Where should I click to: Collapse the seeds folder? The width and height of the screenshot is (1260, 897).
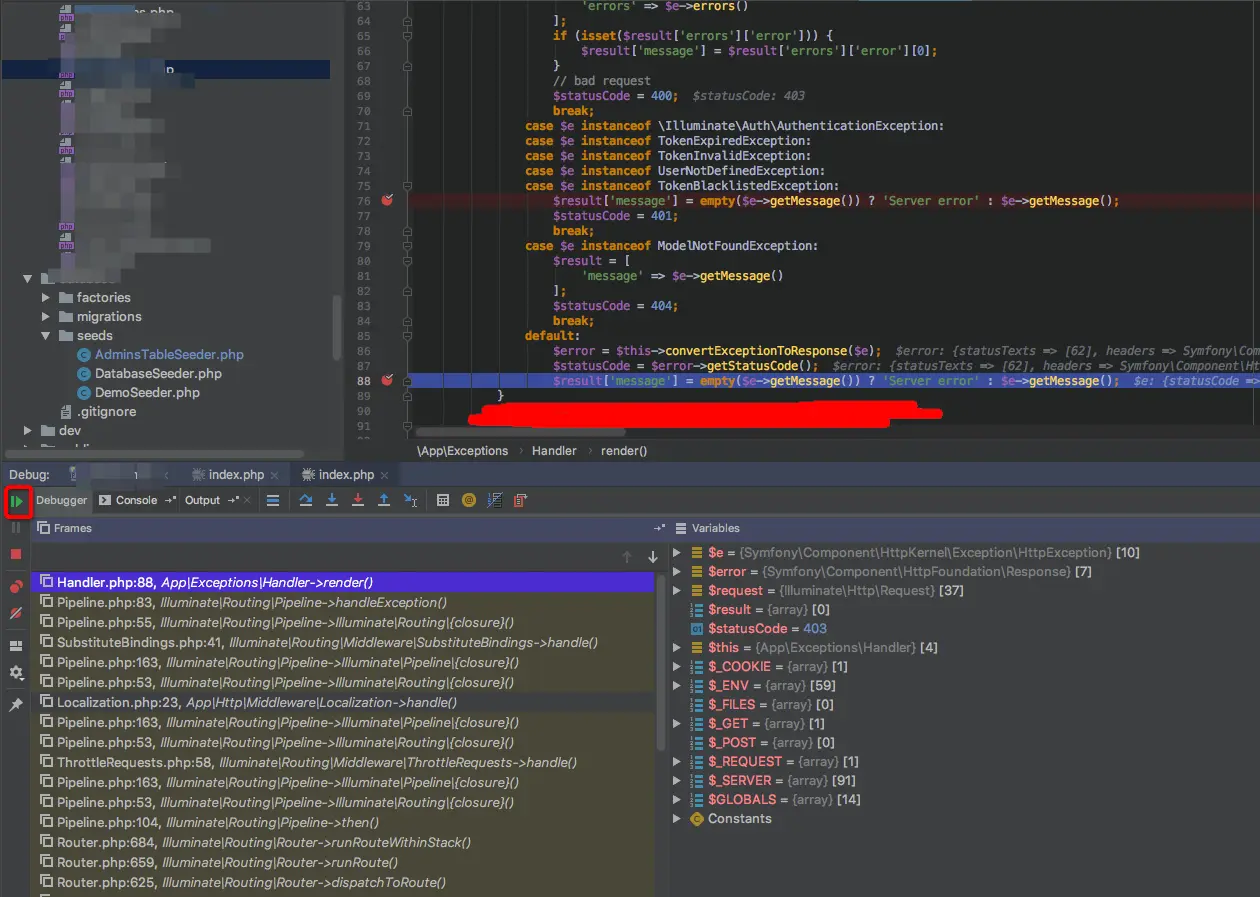tap(46, 335)
